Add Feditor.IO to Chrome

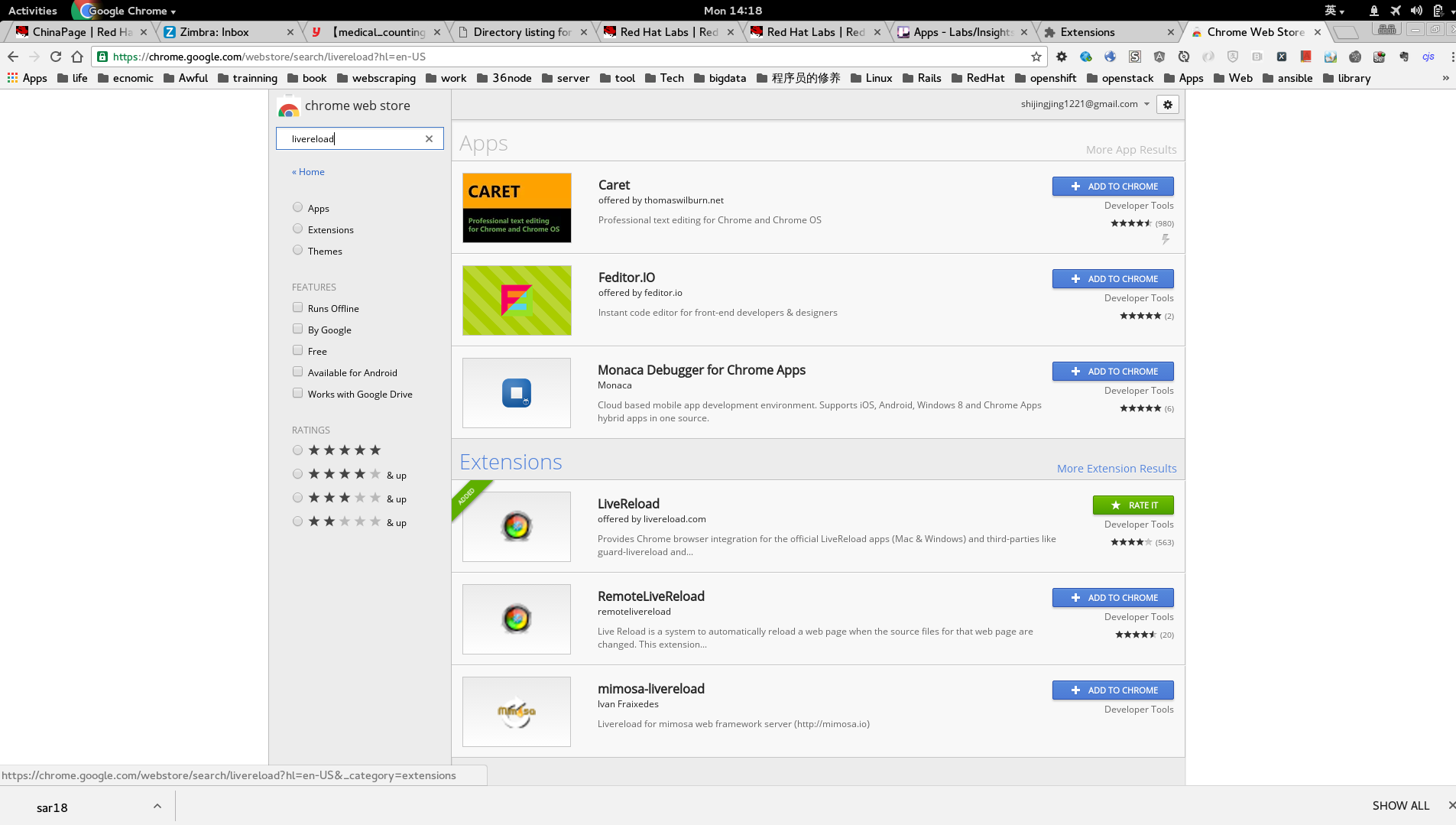click(1113, 279)
